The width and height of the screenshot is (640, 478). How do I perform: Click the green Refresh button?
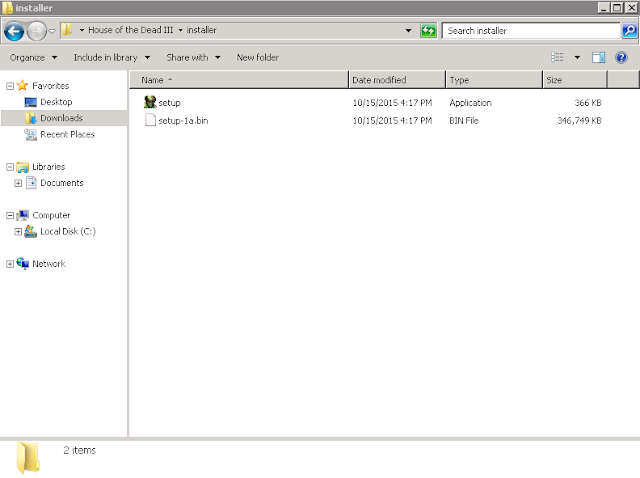[428, 31]
